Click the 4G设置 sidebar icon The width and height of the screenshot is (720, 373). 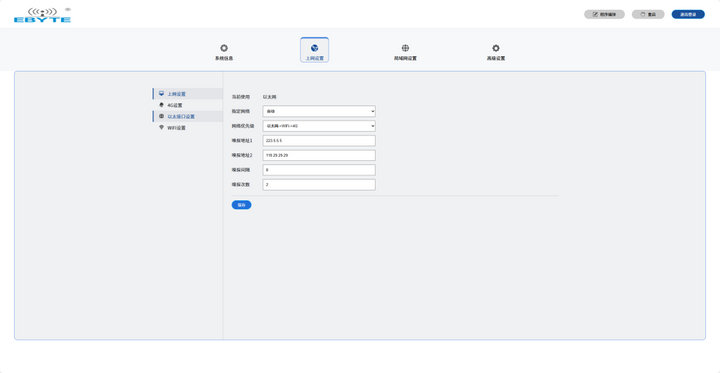tap(161, 105)
